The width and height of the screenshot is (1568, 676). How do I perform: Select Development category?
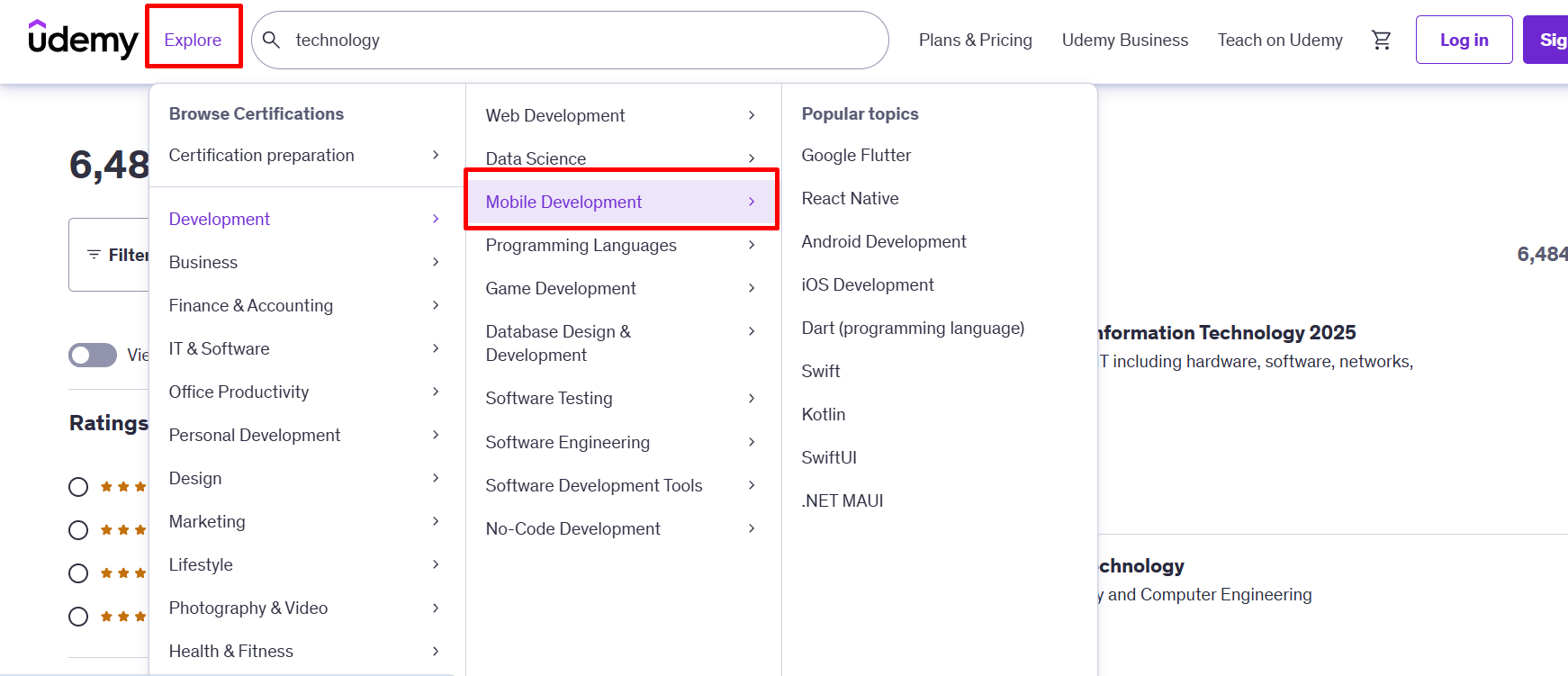click(220, 219)
